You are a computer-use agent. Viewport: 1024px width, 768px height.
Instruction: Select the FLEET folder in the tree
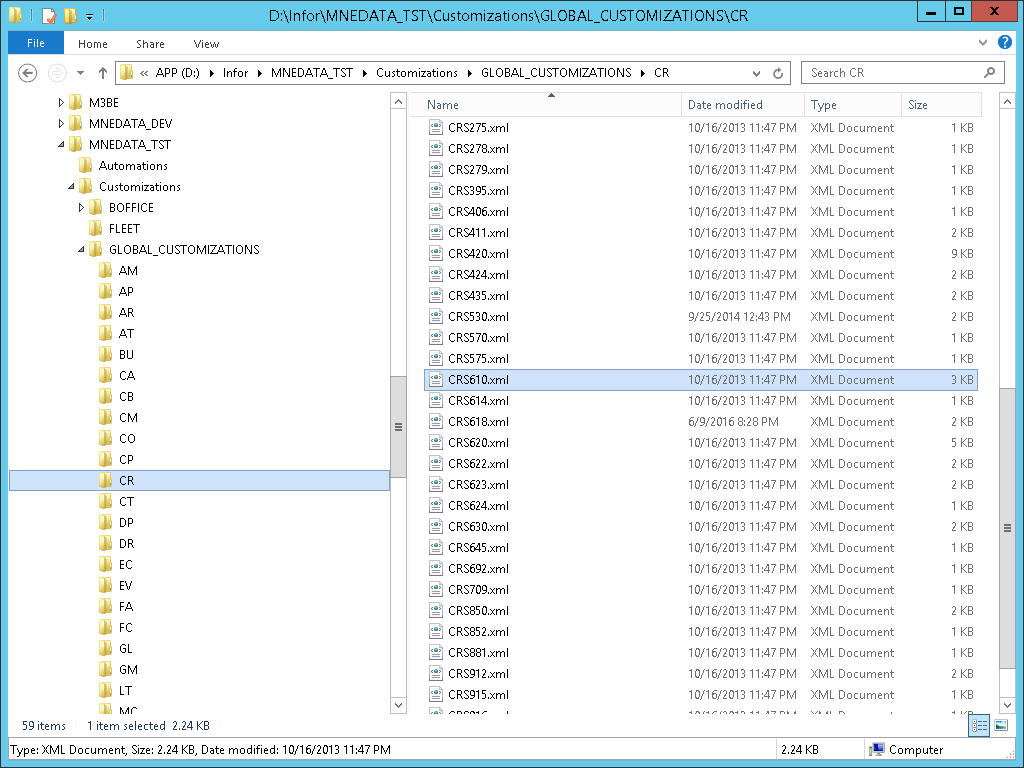pos(124,229)
